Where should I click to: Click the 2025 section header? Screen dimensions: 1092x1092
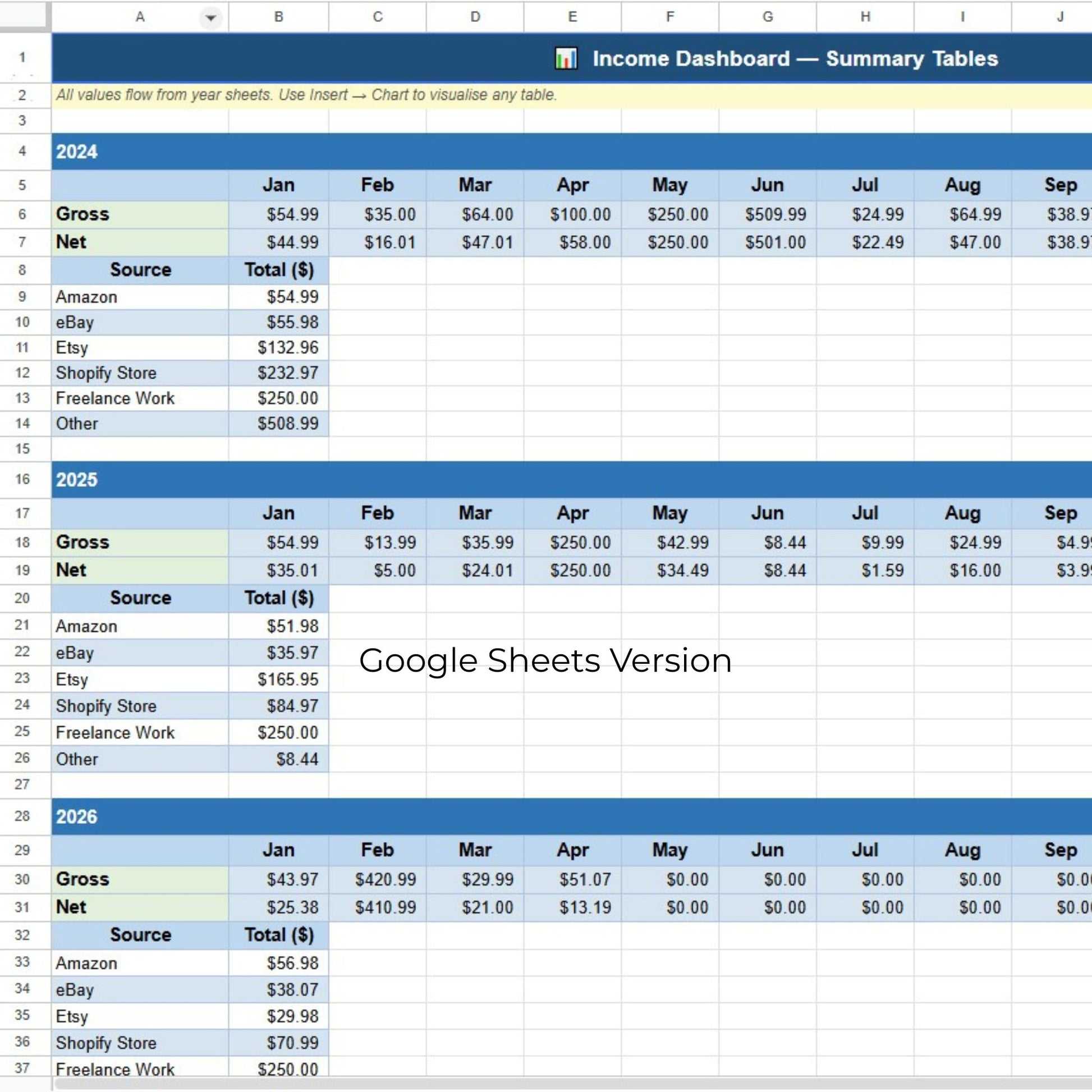[x=572, y=479]
